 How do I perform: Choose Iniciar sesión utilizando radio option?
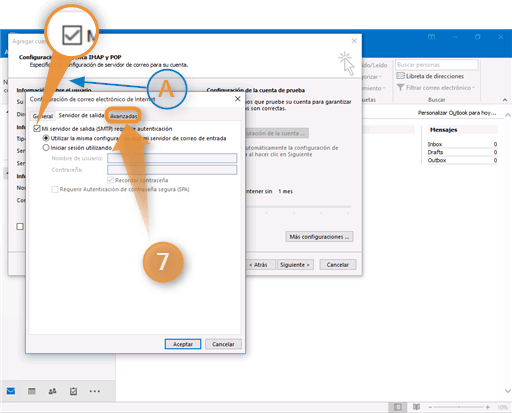click(46, 148)
